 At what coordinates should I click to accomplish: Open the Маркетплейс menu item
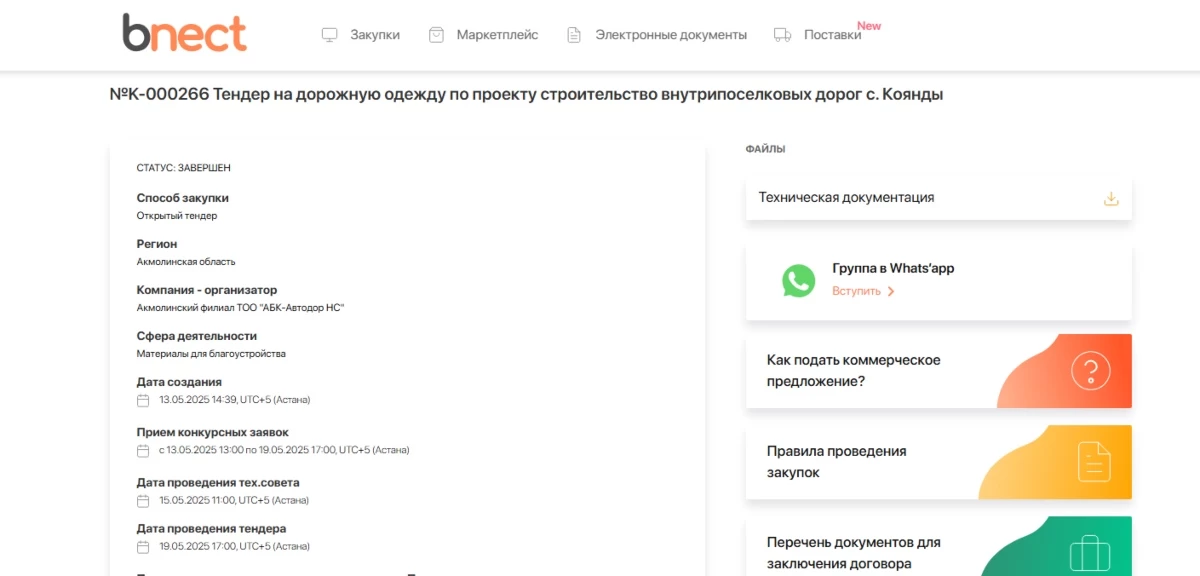point(497,35)
